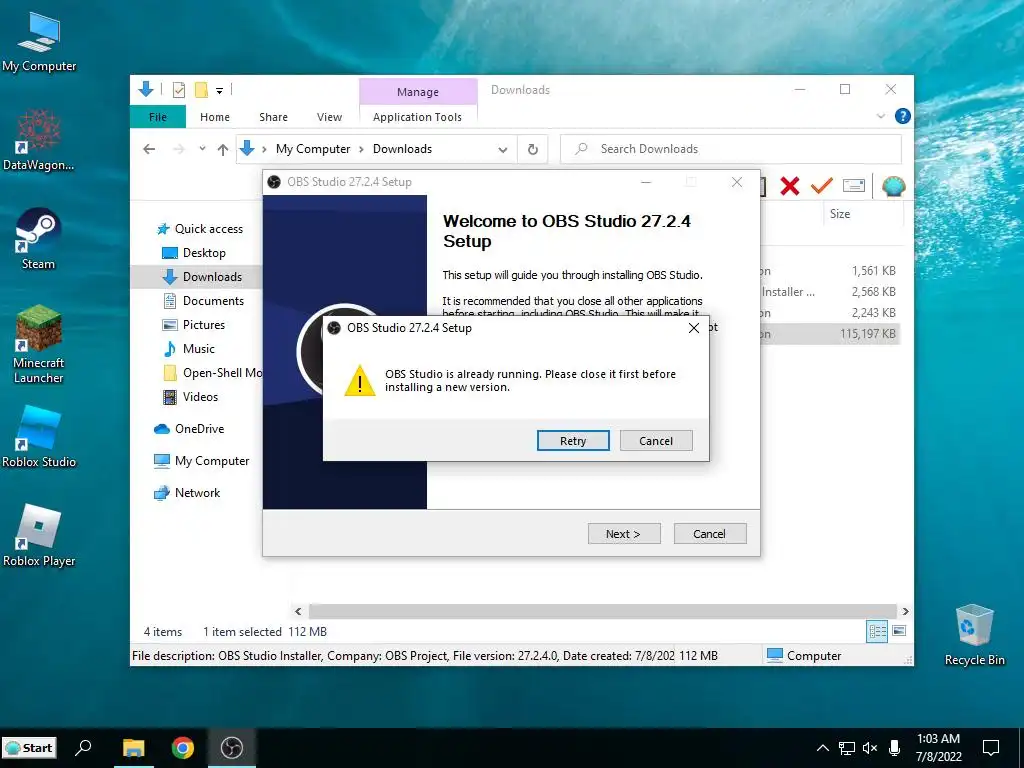Launch Steam from the desktop
Viewport: 1024px width, 768px height.
point(39,239)
